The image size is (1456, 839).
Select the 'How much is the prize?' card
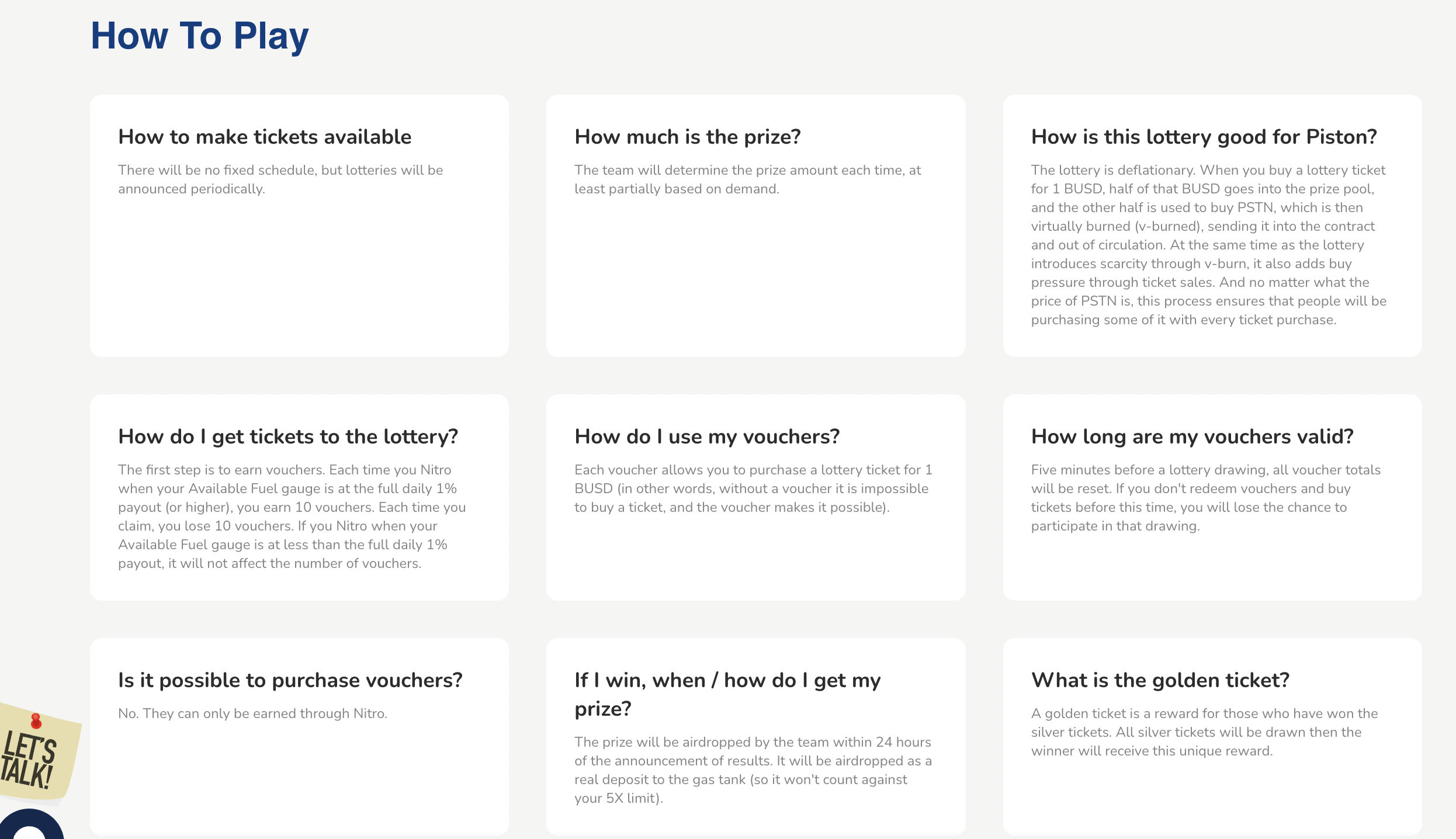pos(755,226)
